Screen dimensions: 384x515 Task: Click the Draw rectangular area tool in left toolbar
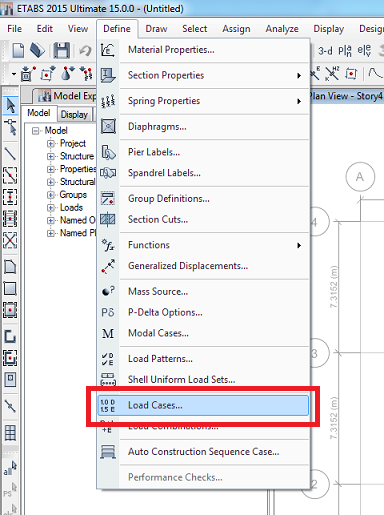point(10,289)
